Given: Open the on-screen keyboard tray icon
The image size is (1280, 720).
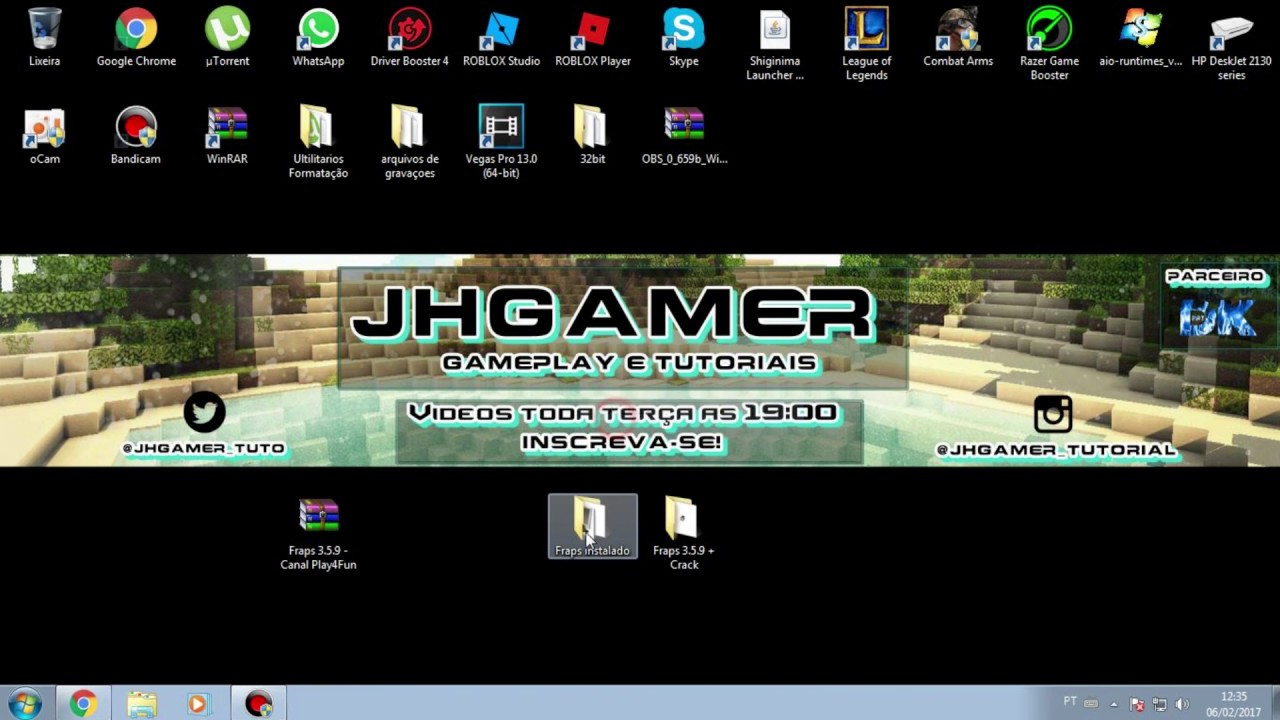Looking at the screenshot, I should 1091,704.
